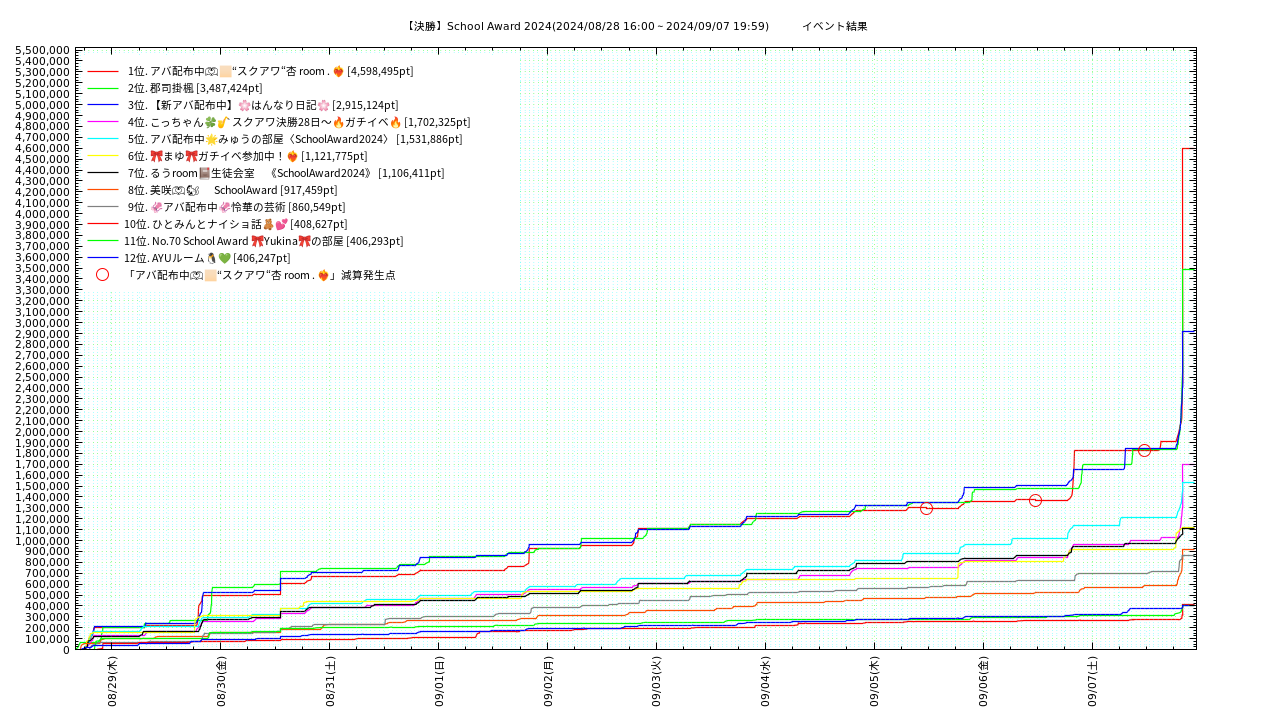Click the black line sample beside 7位 るうroom
1280x720 pixels.
(103, 173)
